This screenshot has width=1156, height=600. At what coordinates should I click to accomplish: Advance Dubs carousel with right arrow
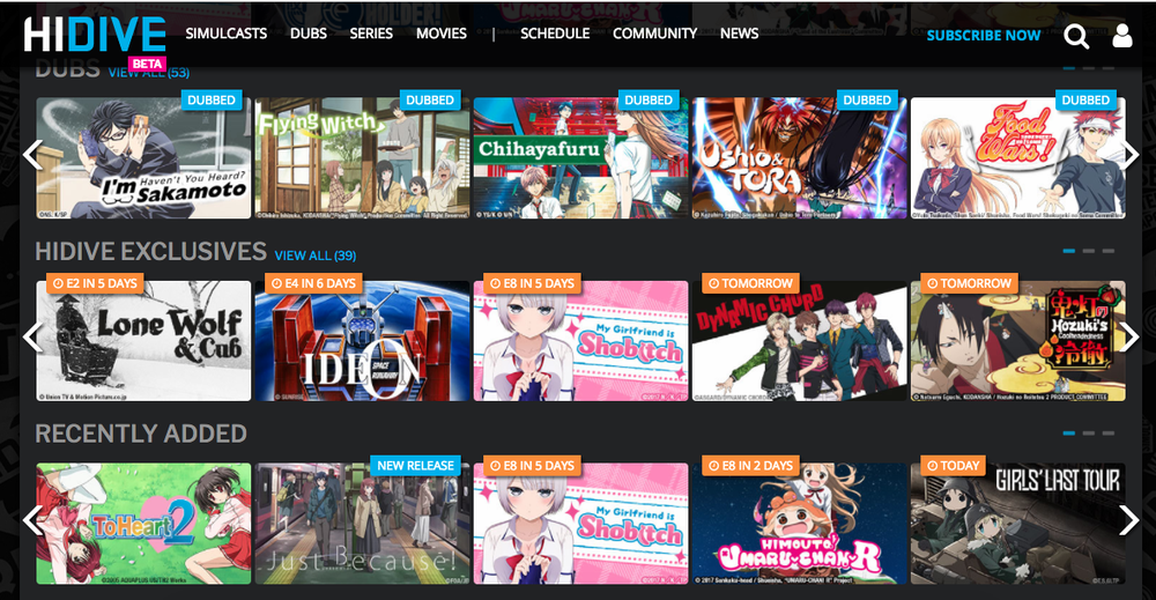click(1131, 154)
